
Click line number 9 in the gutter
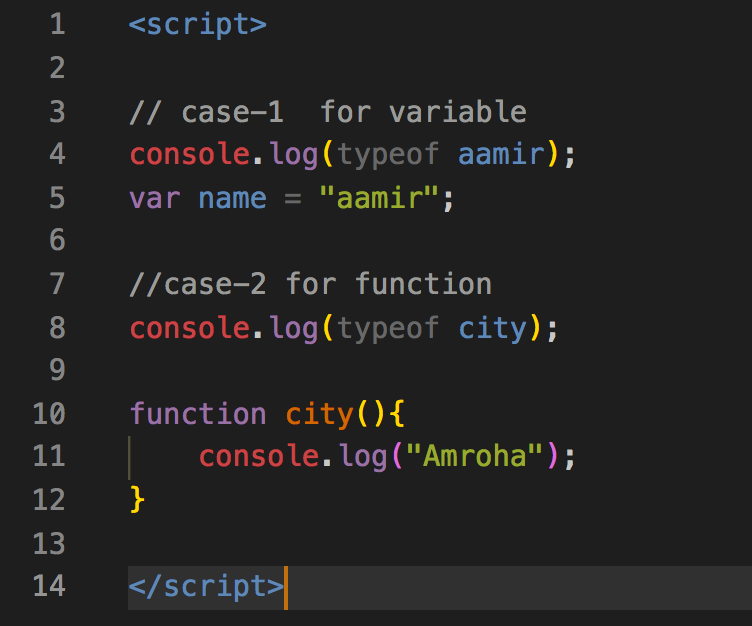[x=58, y=369]
